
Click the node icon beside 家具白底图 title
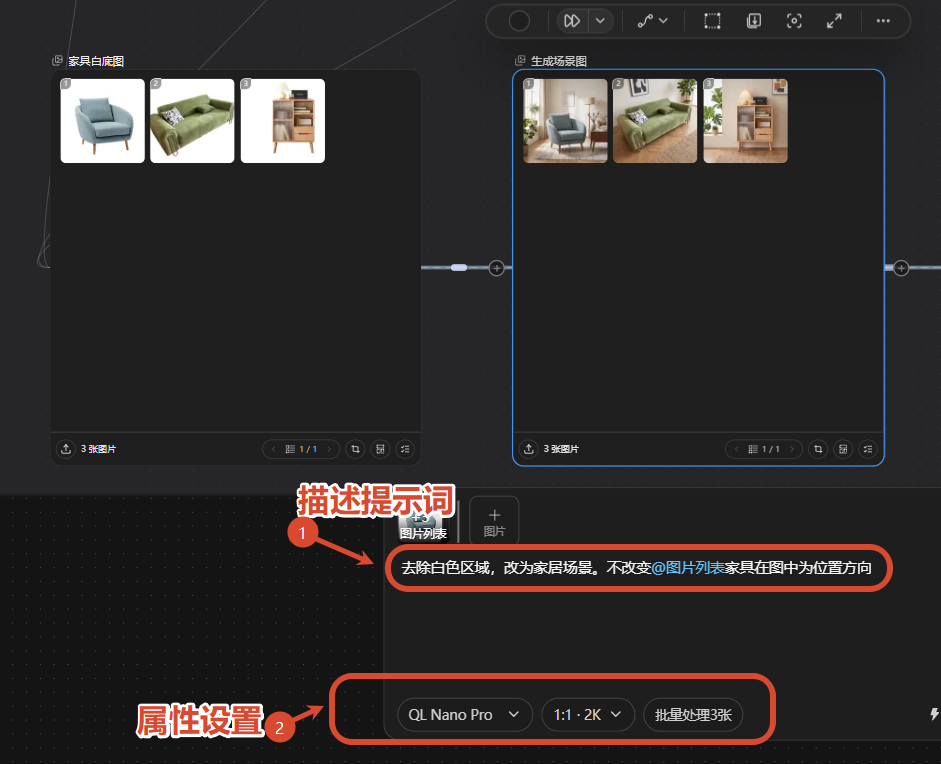[58, 61]
